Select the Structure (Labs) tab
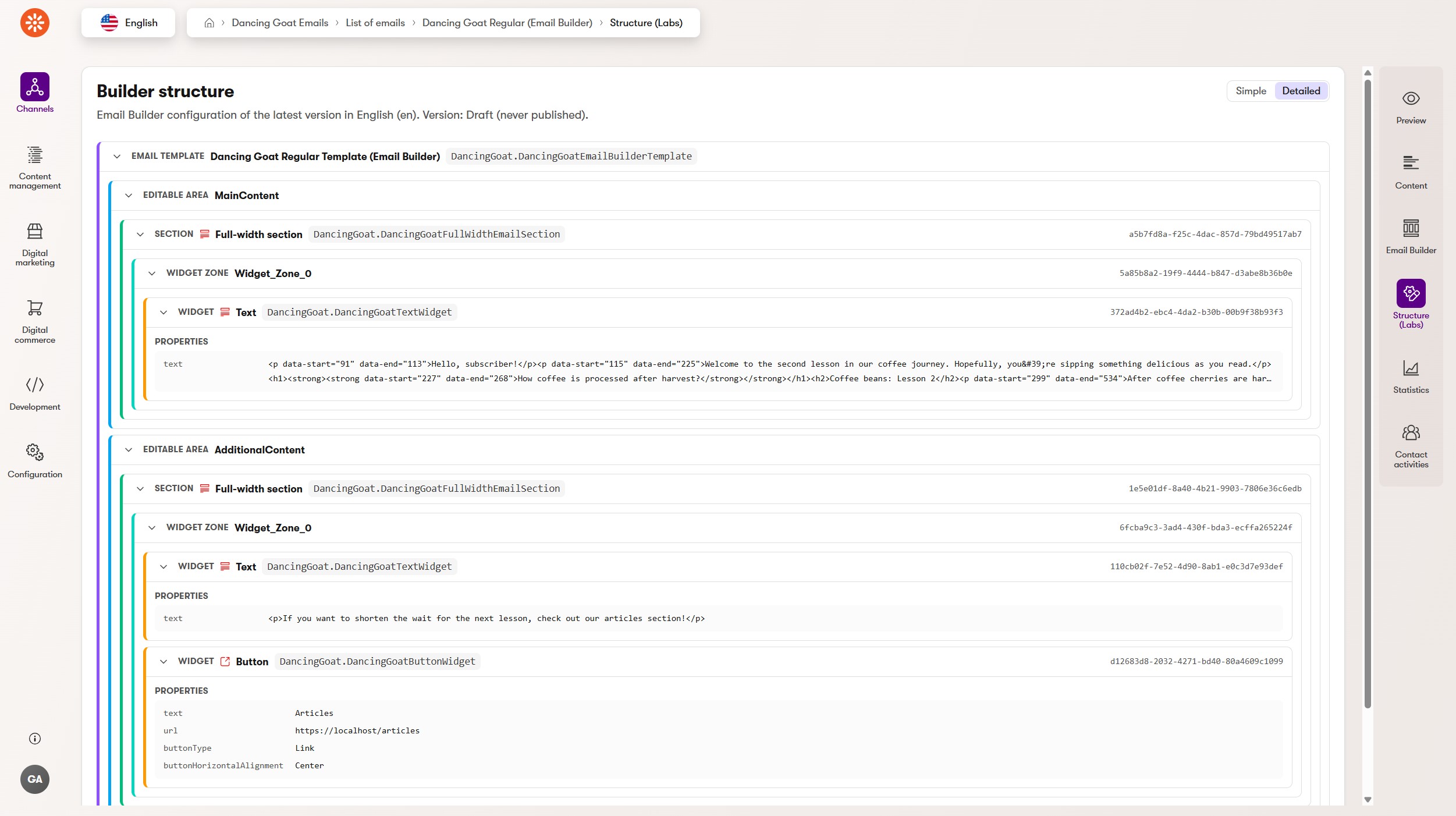This screenshot has width=1456, height=816. [1411, 304]
